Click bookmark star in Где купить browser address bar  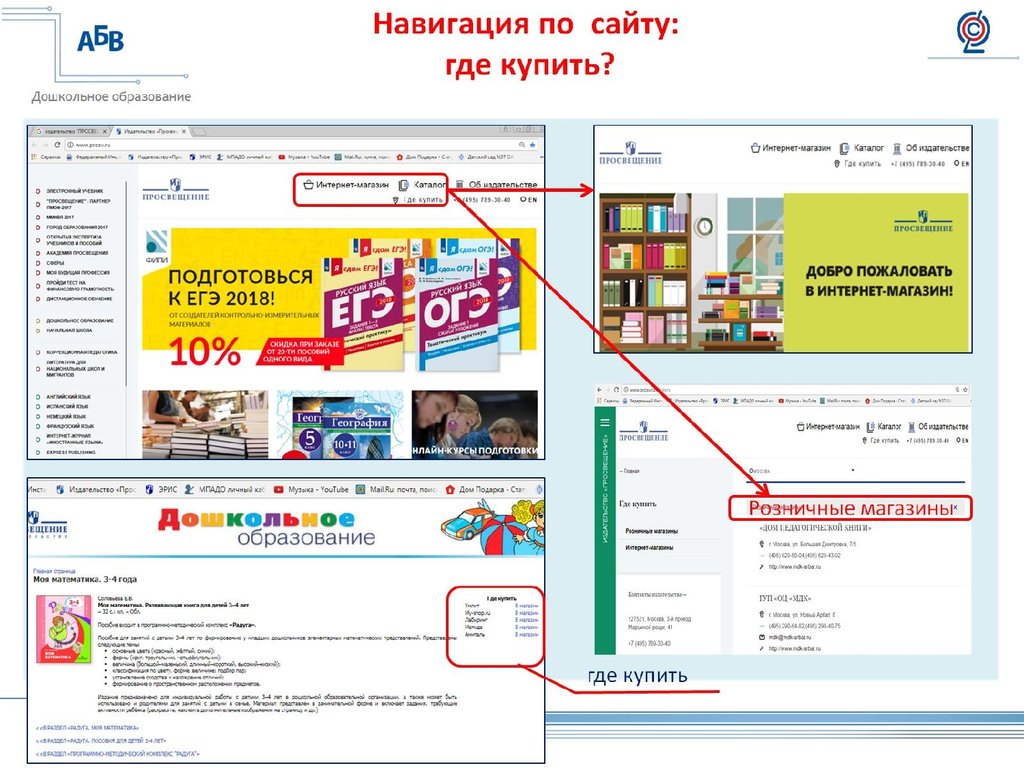point(965,389)
